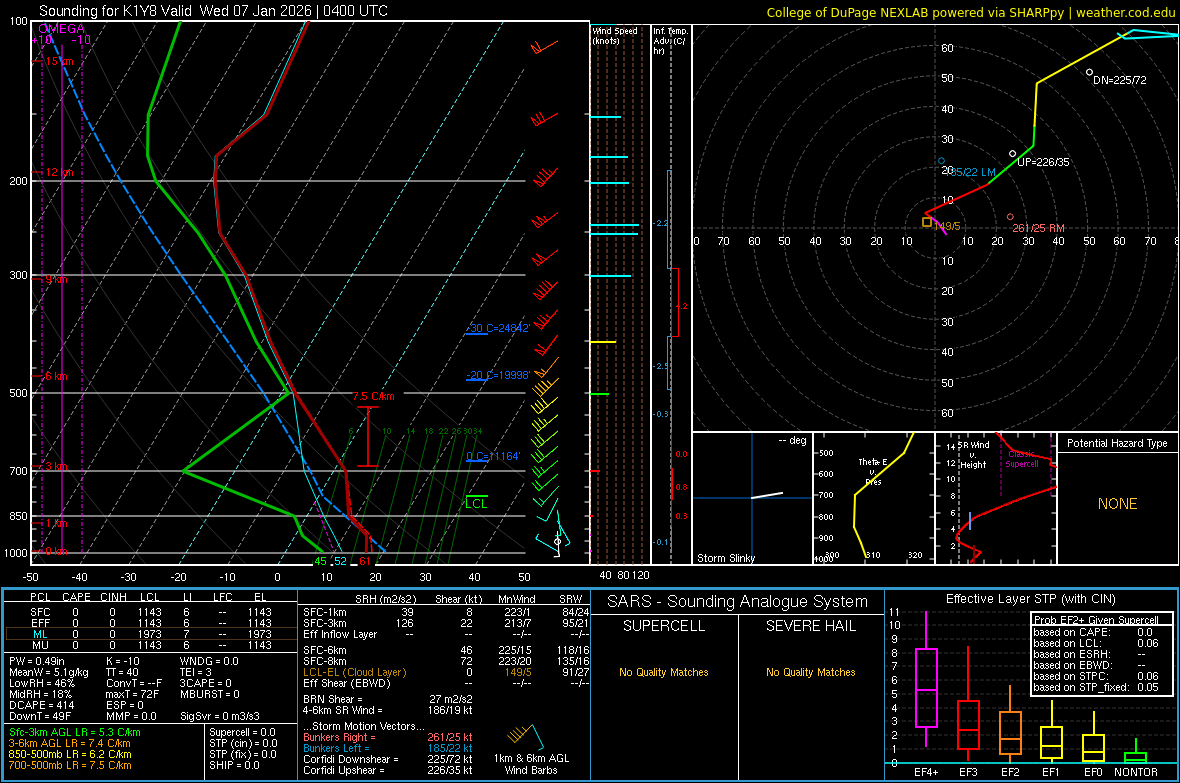This screenshot has width=1180, height=783.
Task: Click the Theta-E v. Pres label
Action: [873, 471]
